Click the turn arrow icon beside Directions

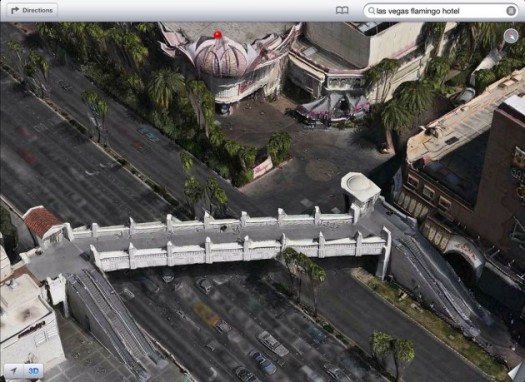coord(15,10)
